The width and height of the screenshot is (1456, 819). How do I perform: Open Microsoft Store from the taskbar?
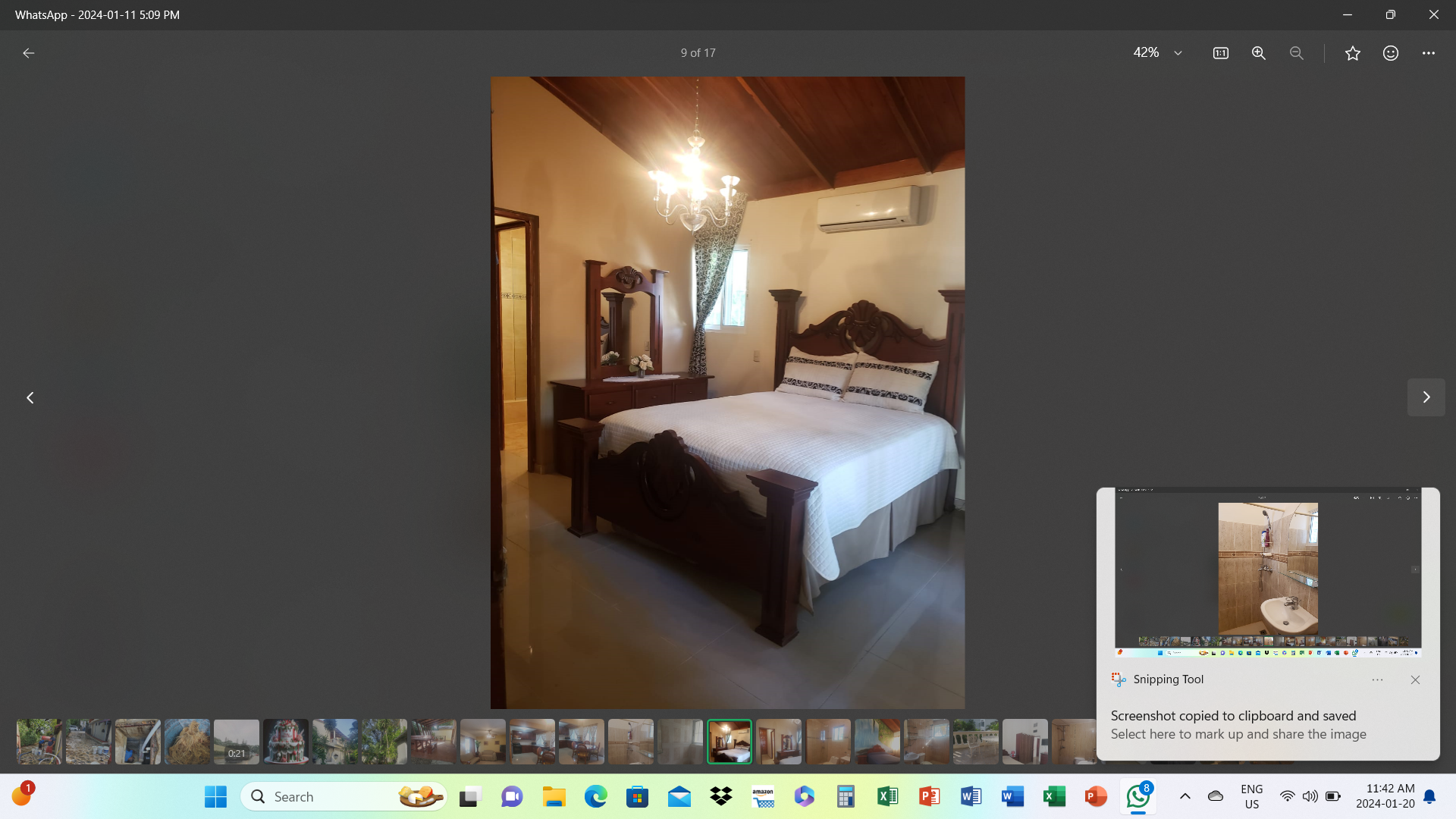(x=638, y=797)
